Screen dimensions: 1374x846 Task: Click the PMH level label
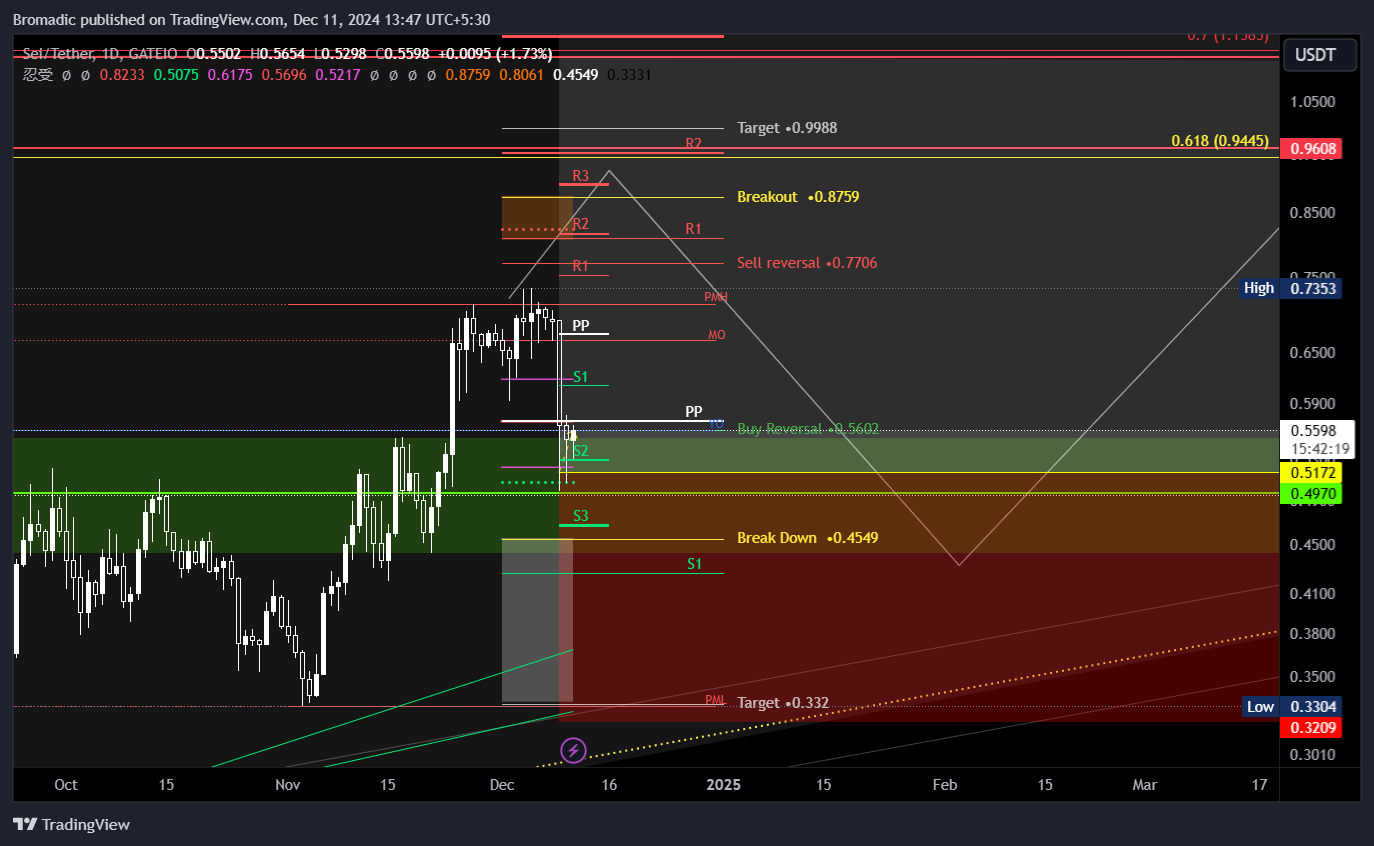(x=716, y=297)
